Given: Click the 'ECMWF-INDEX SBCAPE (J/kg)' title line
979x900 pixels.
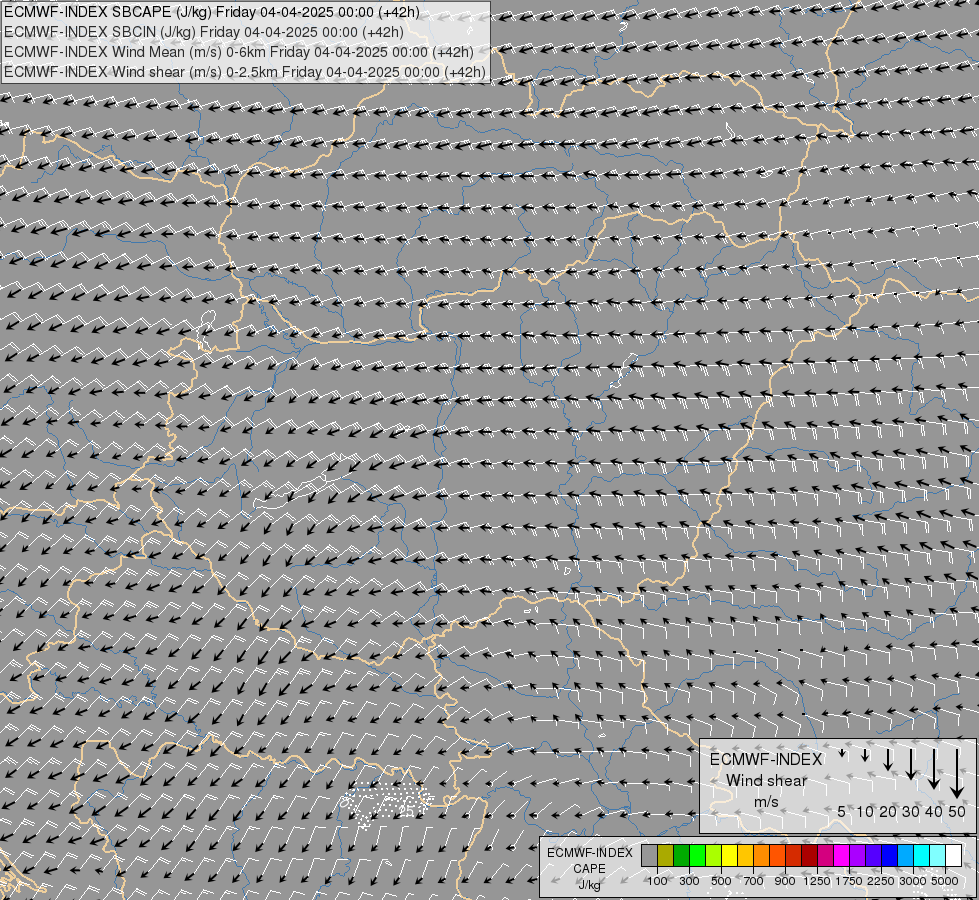Looking at the screenshot, I should (212, 12).
